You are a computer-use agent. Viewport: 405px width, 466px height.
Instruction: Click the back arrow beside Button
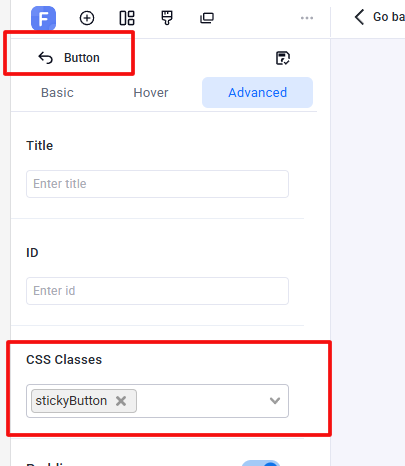pos(45,58)
